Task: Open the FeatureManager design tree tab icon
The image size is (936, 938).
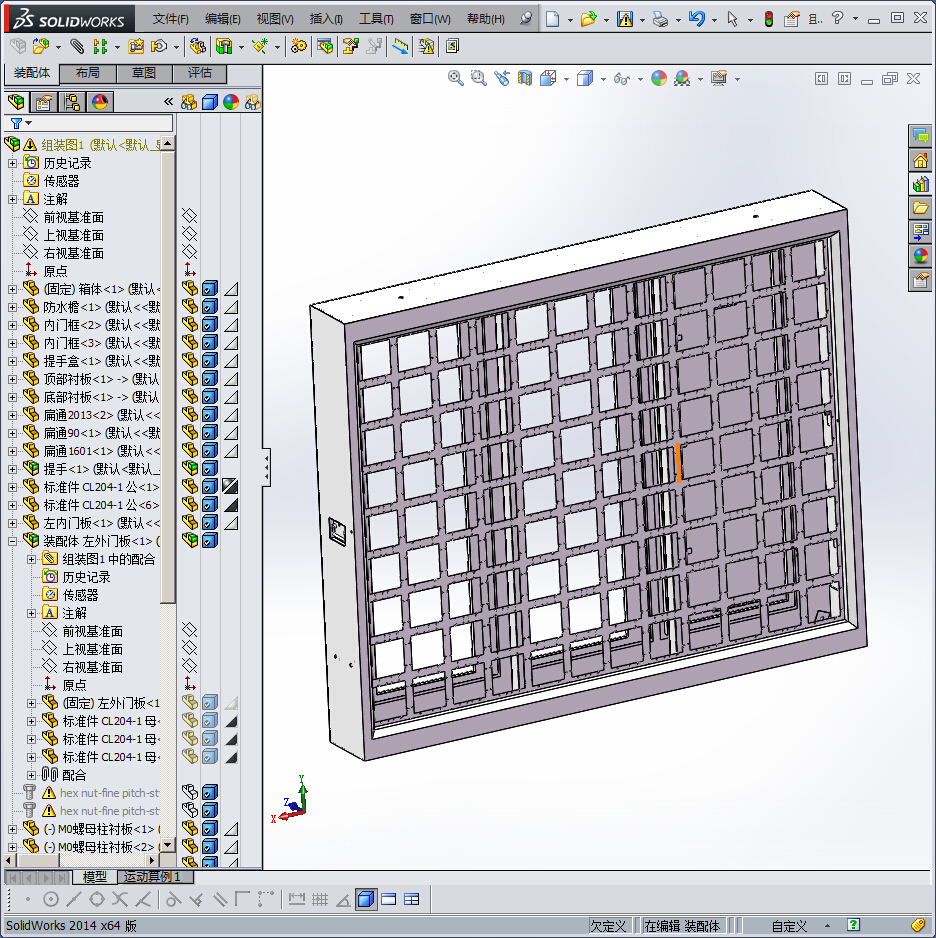Action: 16,102
